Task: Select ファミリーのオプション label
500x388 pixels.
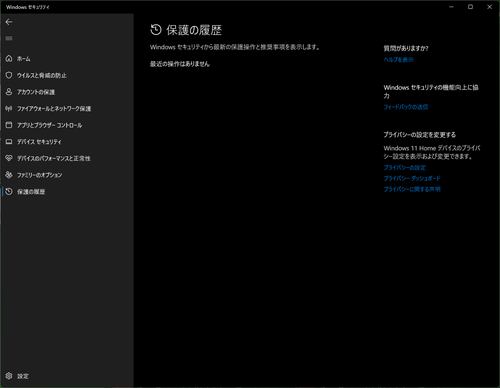Action: (40, 175)
